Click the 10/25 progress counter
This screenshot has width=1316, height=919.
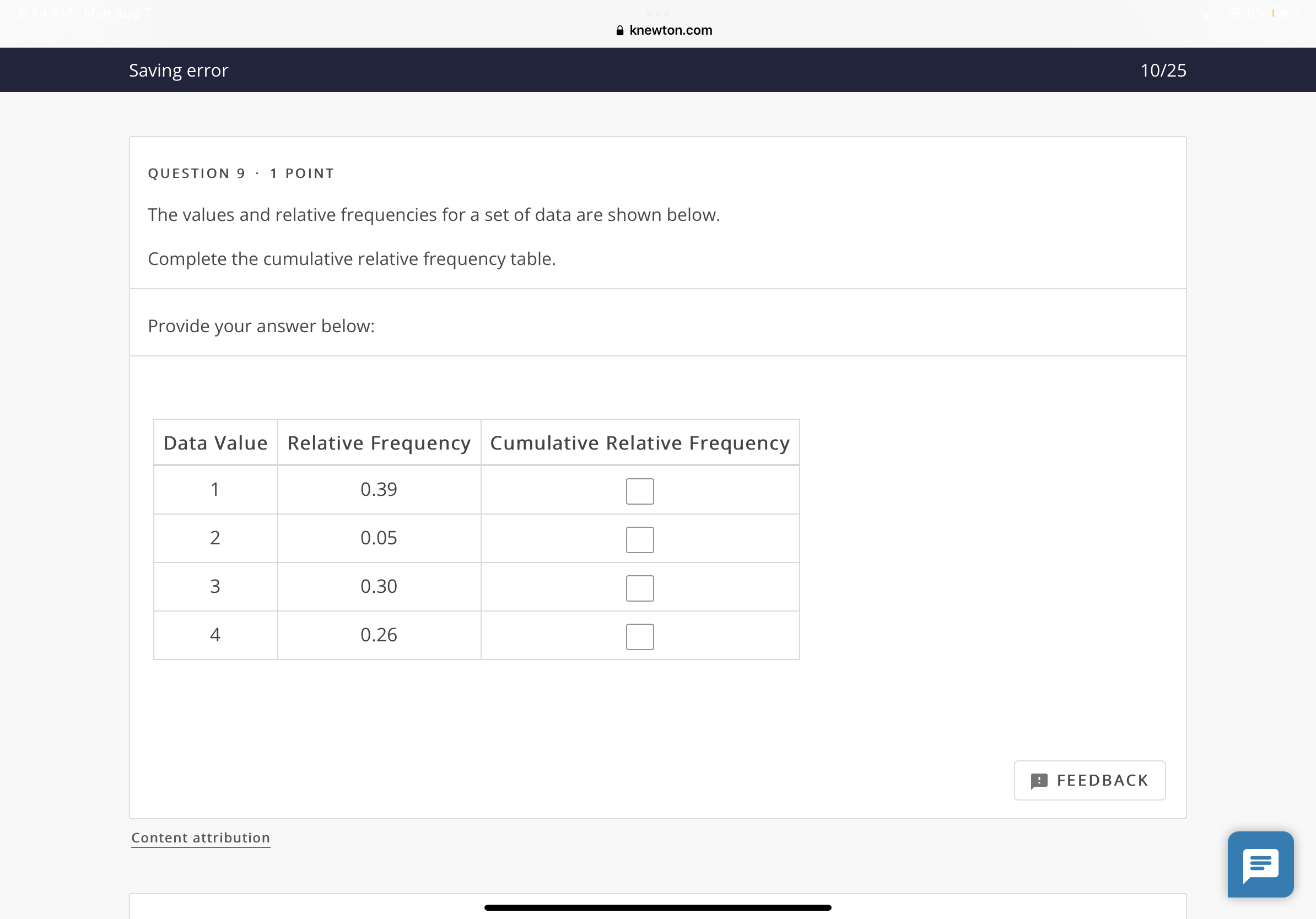pyautogui.click(x=1162, y=70)
